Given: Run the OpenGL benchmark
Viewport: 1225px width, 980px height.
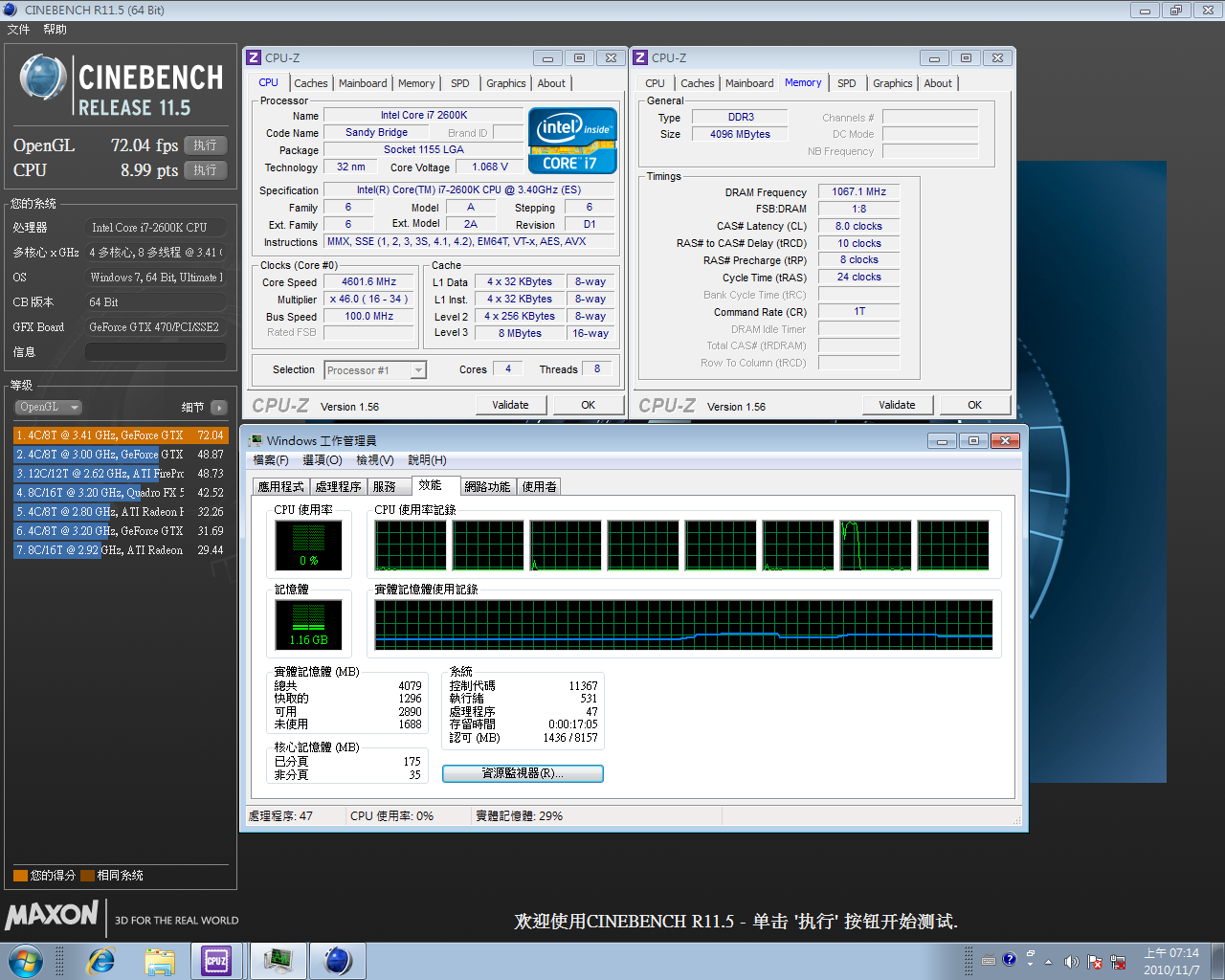Looking at the screenshot, I should 205,145.
